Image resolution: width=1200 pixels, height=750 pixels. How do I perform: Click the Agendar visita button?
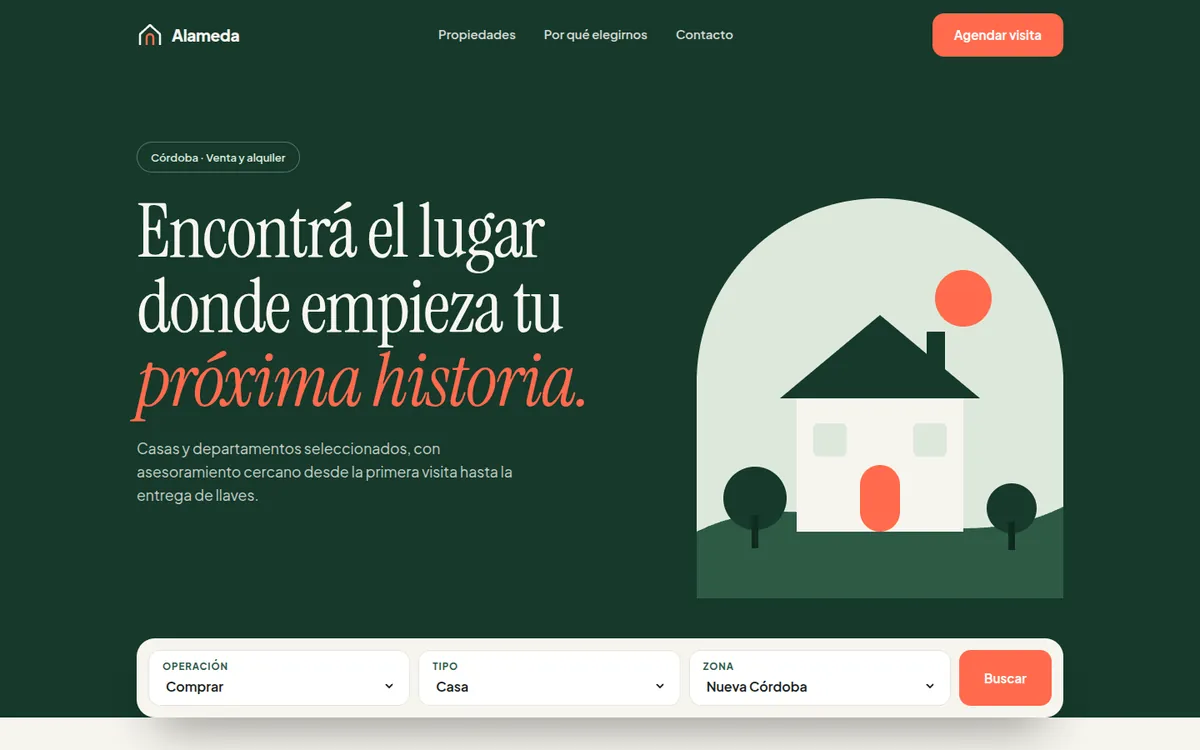click(997, 35)
